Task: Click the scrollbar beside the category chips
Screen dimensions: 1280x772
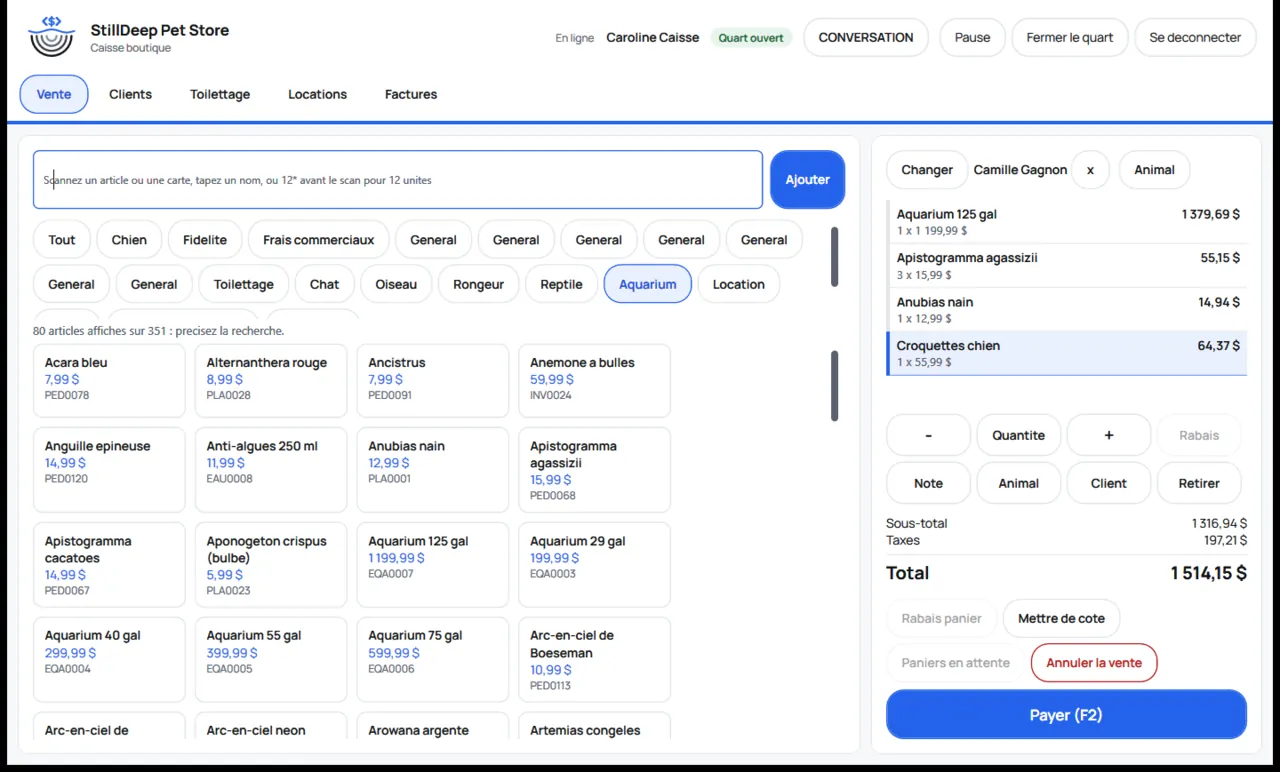Action: coord(835,257)
